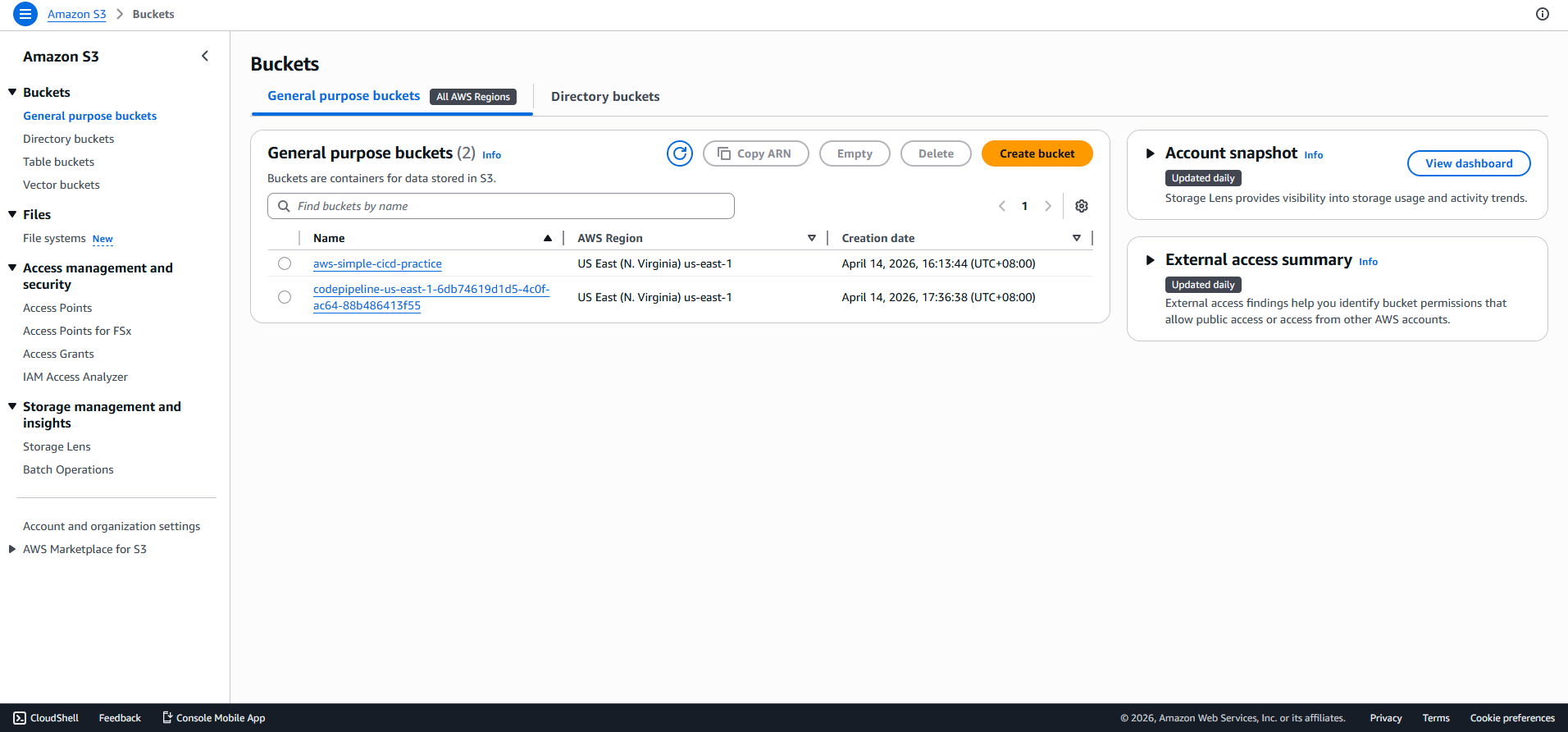
Task: Open Console Mobile App link
Action: point(214,718)
